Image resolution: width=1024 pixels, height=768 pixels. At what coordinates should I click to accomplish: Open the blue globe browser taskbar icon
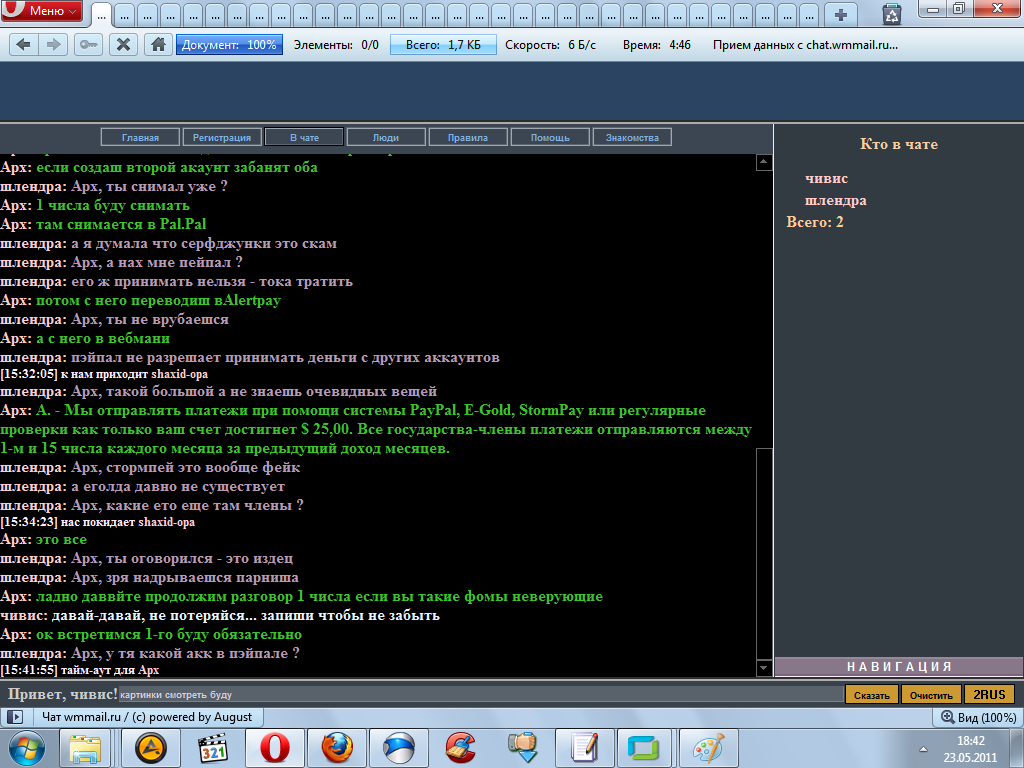click(399, 748)
